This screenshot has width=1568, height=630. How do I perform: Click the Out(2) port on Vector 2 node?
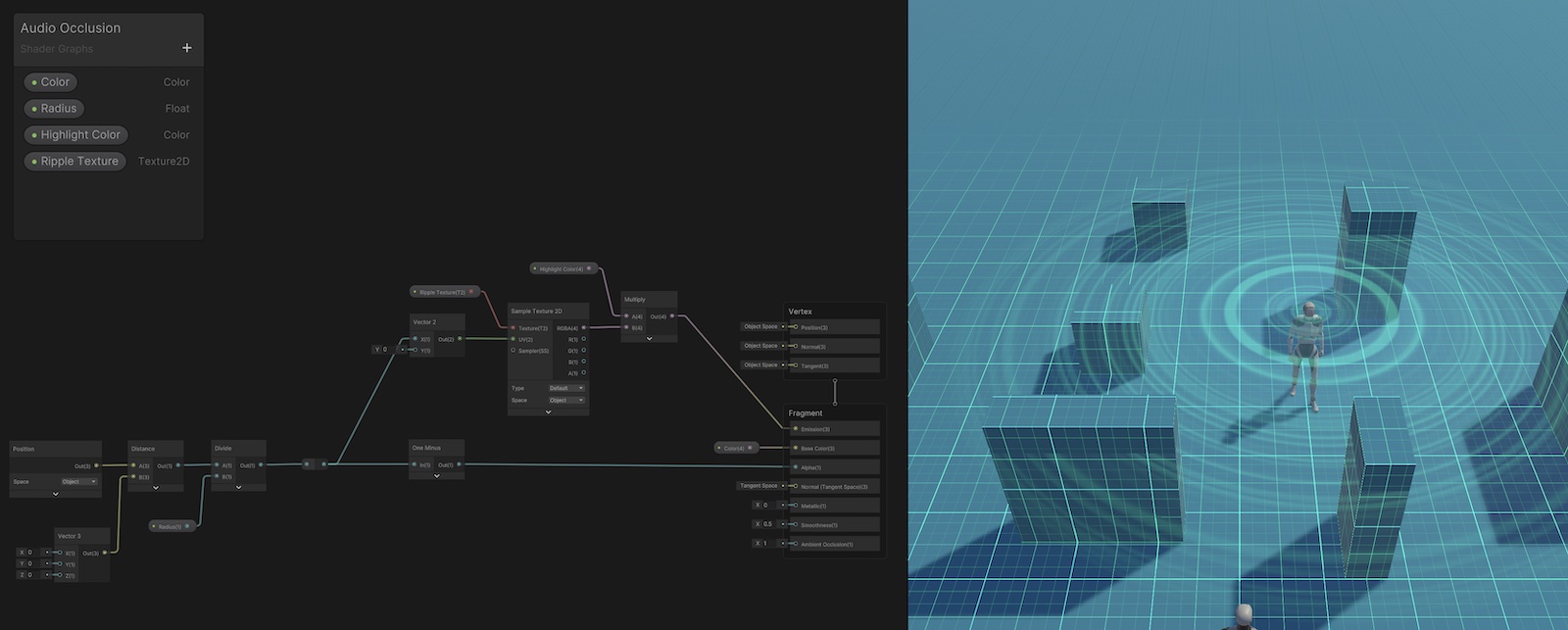click(459, 339)
